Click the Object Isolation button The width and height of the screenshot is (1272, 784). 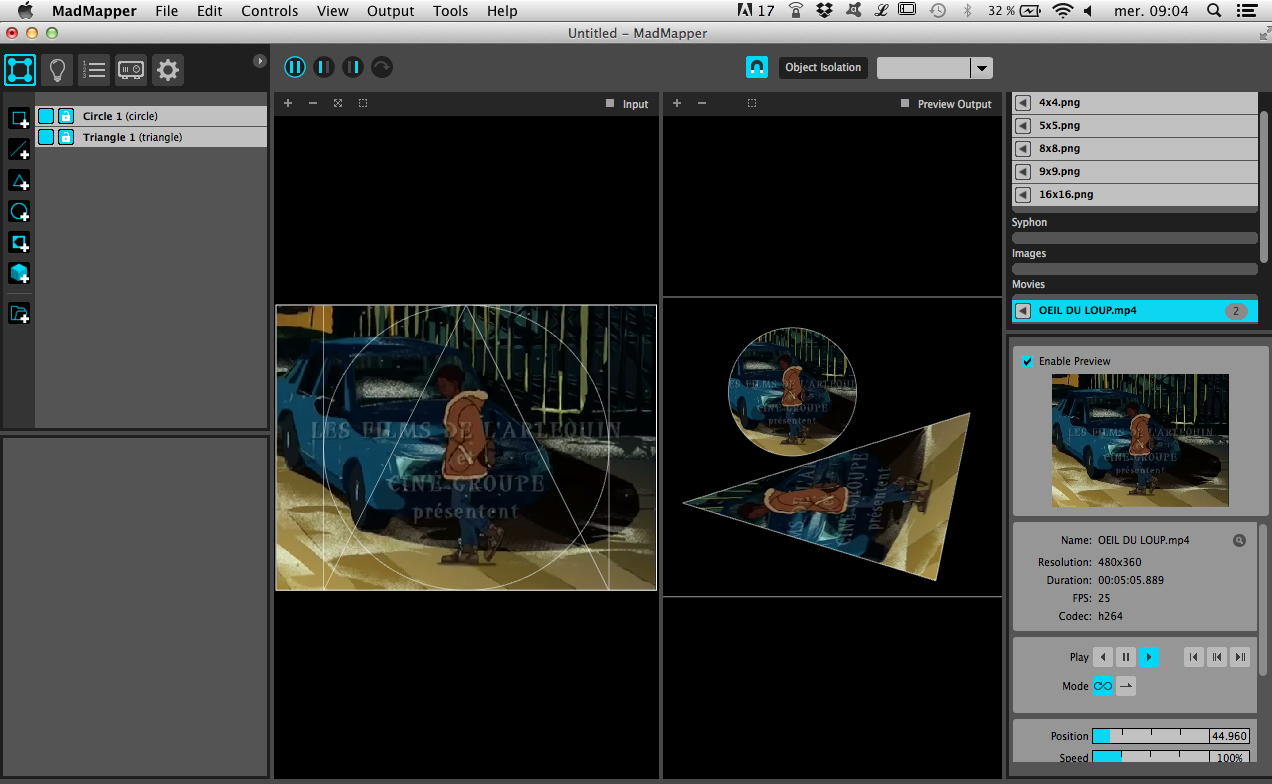pyautogui.click(x=822, y=67)
